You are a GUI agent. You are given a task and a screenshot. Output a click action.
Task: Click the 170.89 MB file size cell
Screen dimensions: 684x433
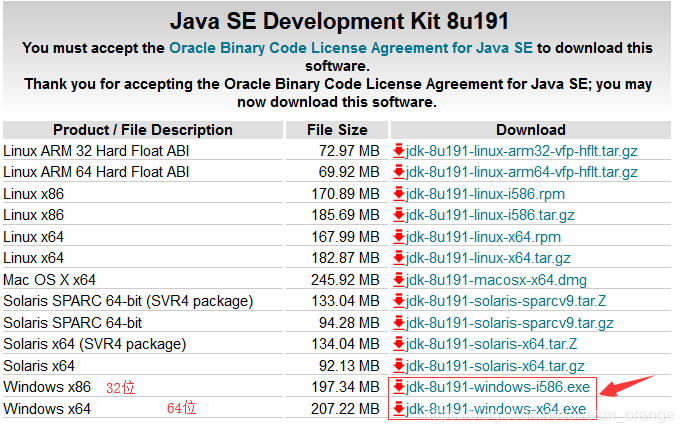pyautogui.click(x=345, y=194)
